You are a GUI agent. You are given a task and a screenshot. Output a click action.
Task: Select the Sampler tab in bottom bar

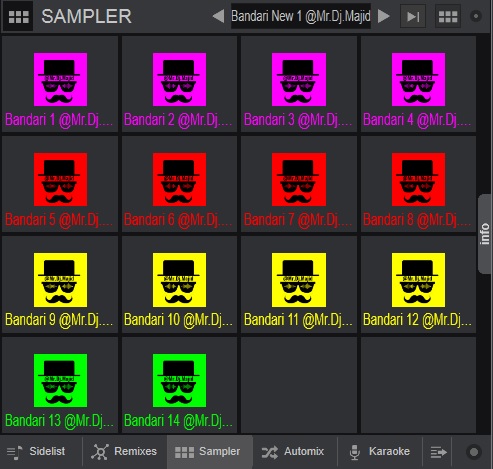click(210, 452)
